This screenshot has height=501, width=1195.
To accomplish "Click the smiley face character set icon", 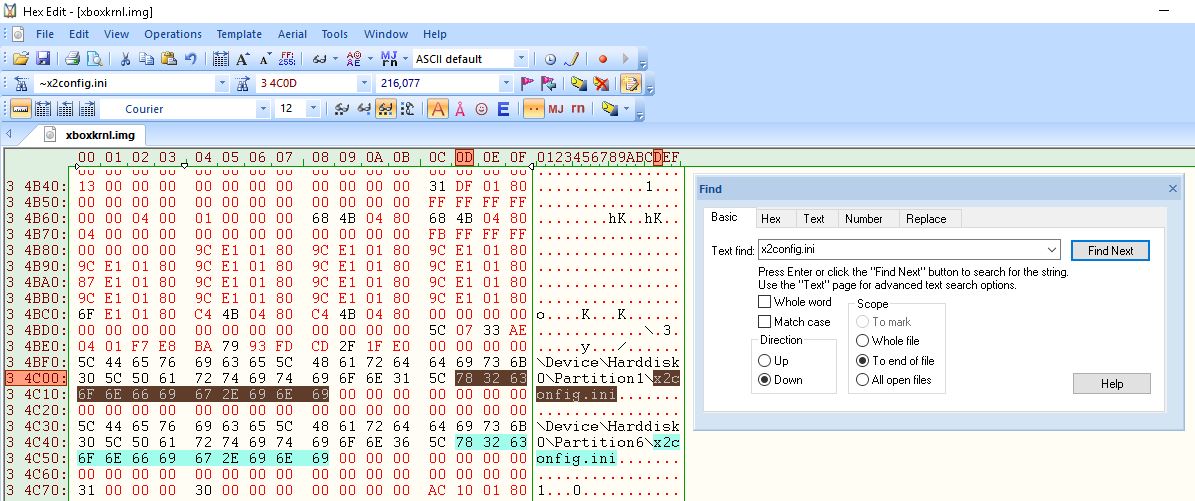I will tap(481, 109).
